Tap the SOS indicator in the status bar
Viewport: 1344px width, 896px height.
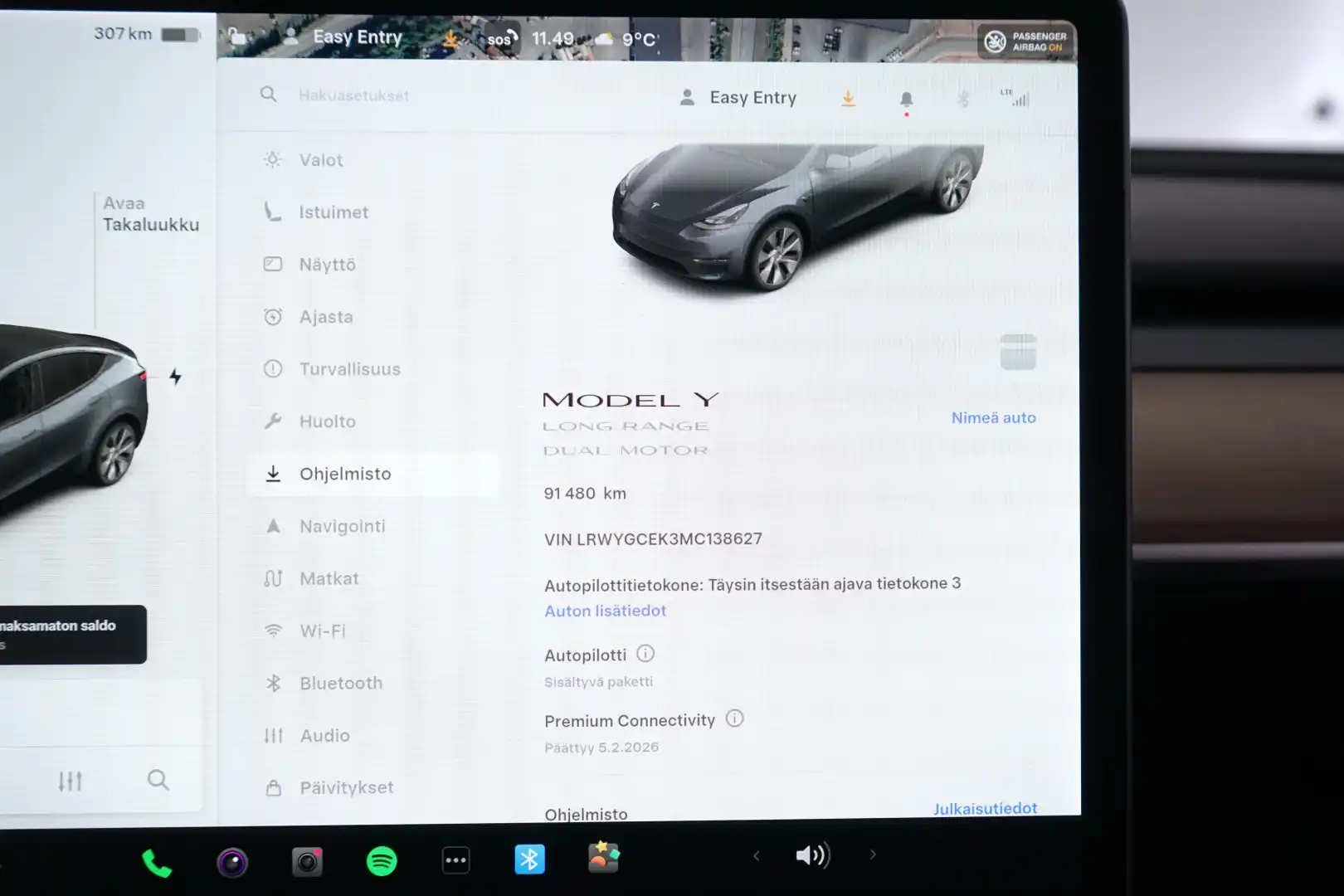pos(503,38)
